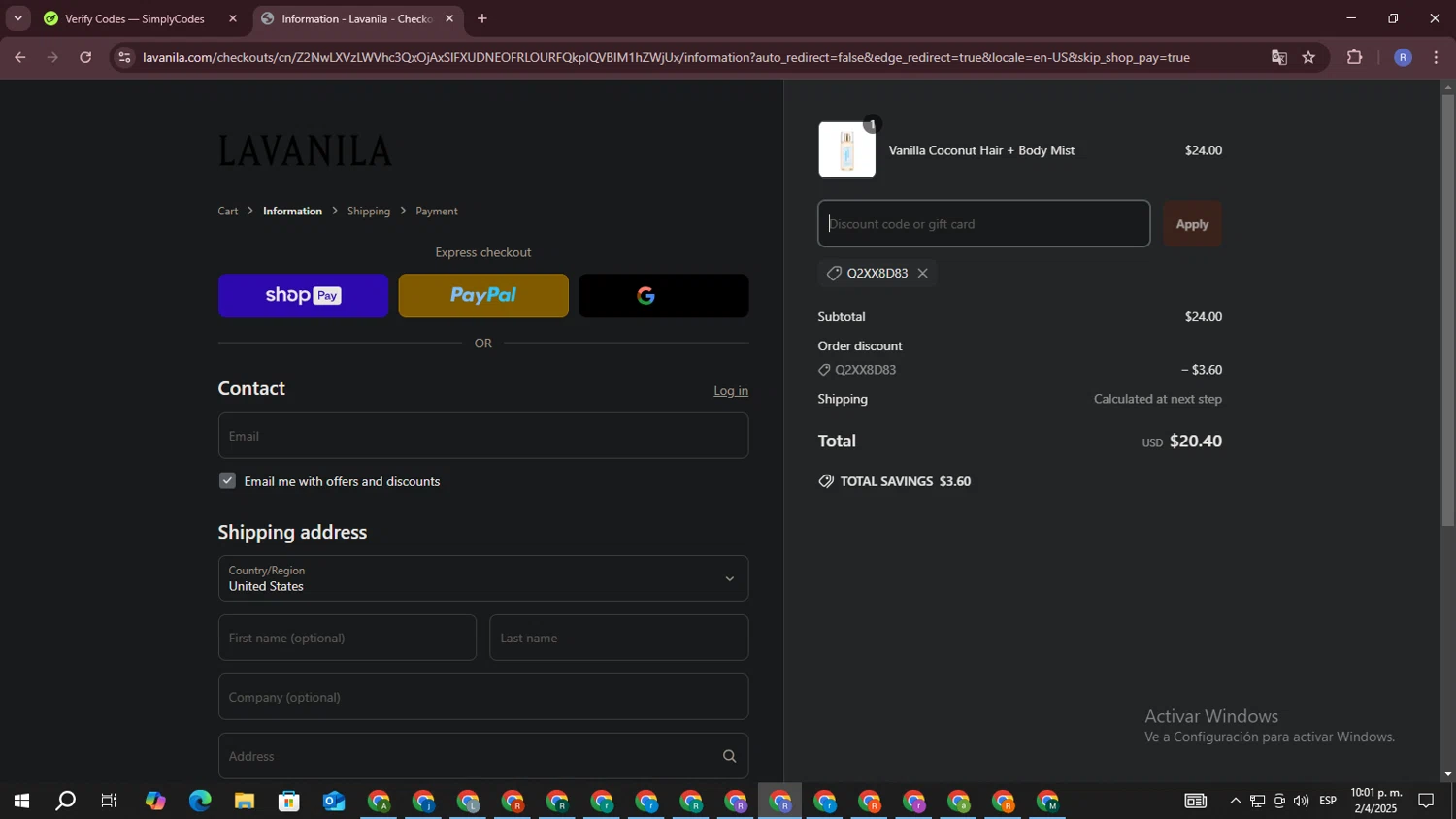The height and width of the screenshot is (819, 1456).
Task: View site information icon in address bar
Action: coord(123,57)
